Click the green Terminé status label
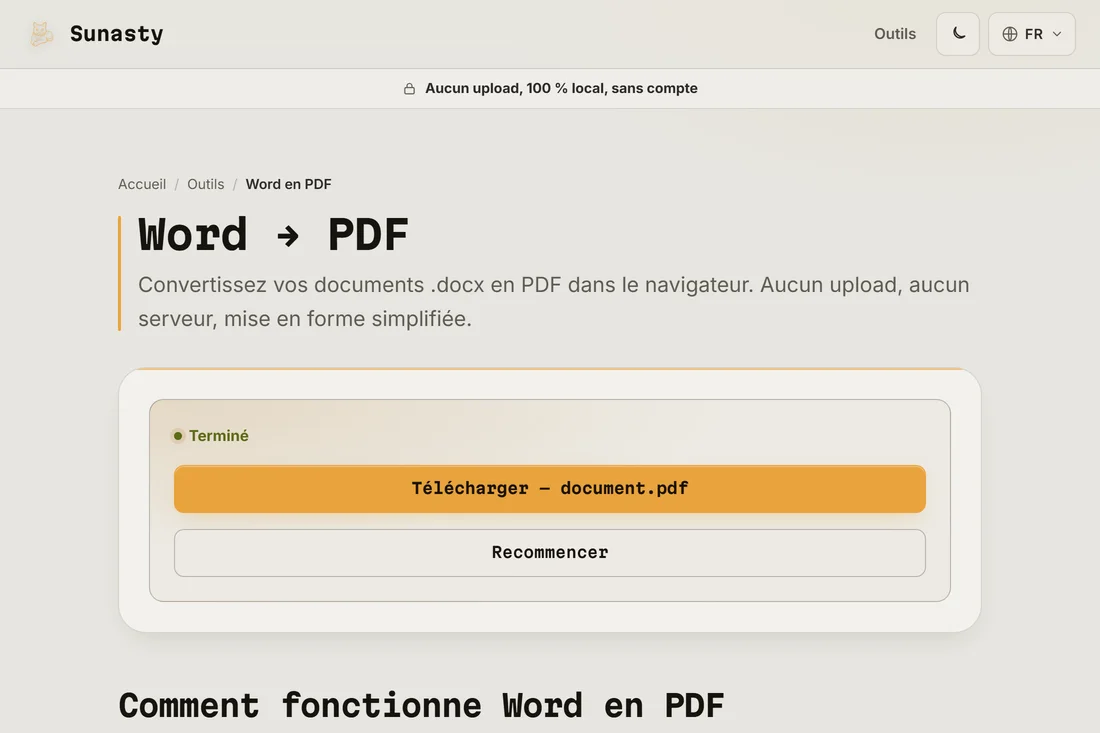The width and height of the screenshot is (1100, 733). click(210, 436)
